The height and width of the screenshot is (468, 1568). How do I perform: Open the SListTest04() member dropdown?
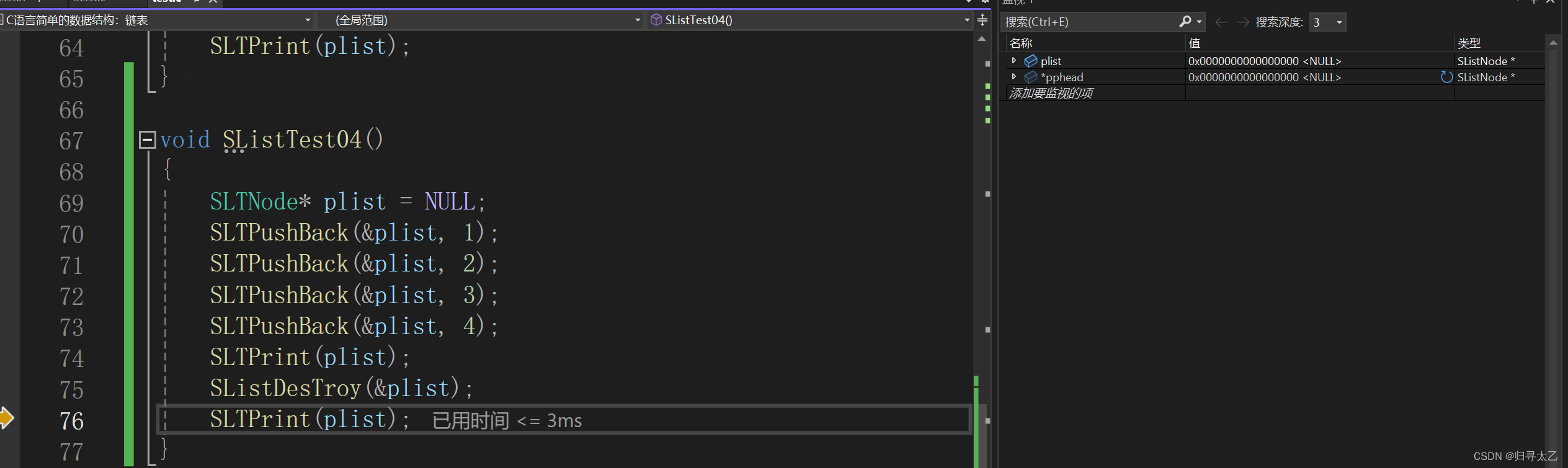(809, 20)
